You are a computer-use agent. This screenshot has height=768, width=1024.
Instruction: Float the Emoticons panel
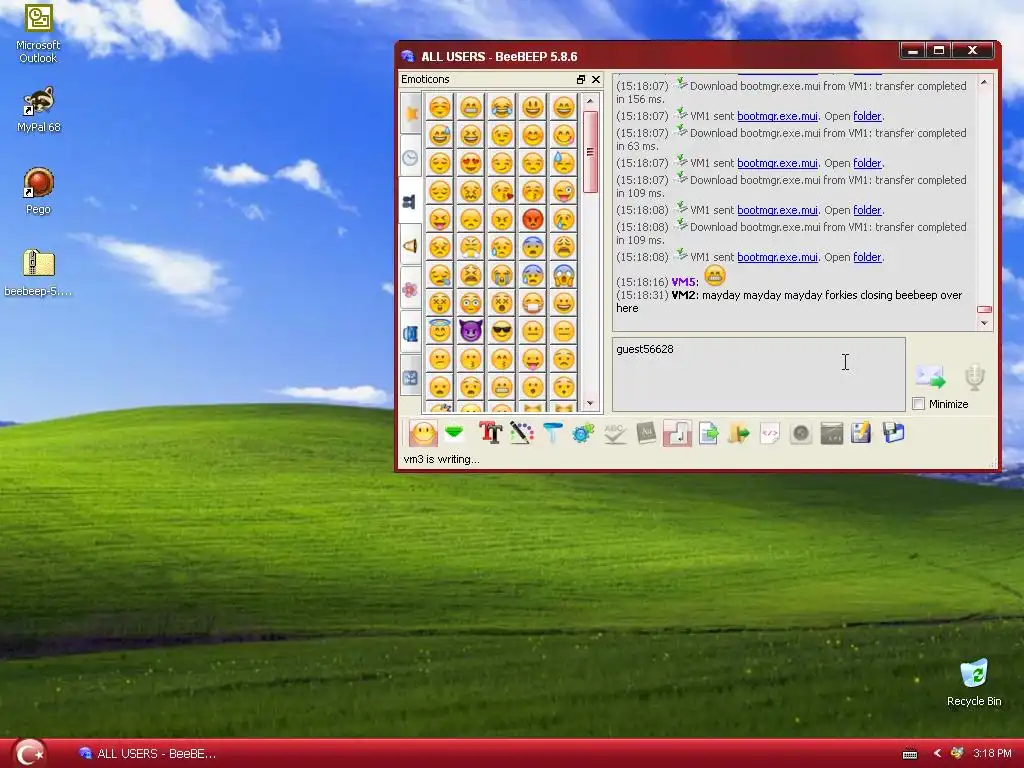581,79
